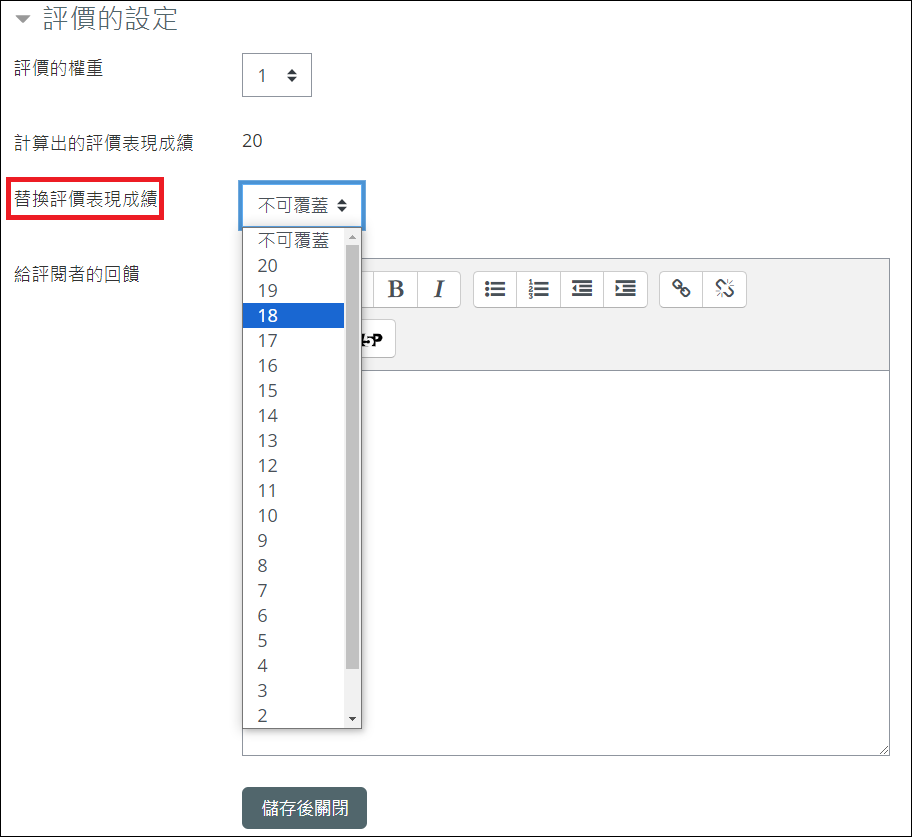Image resolution: width=912 pixels, height=837 pixels.
Task: Insert an ordered numbered list
Action: (539, 289)
